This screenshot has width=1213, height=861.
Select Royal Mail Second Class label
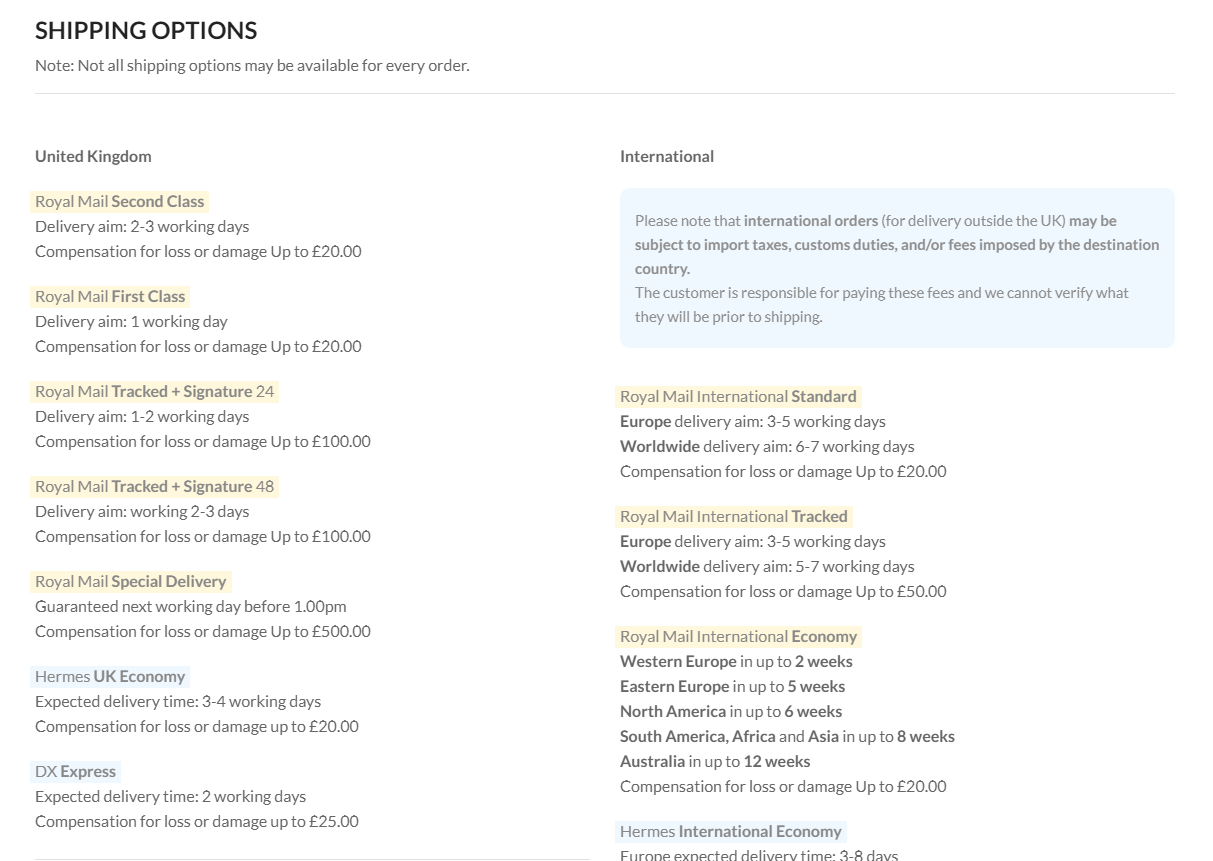120,201
